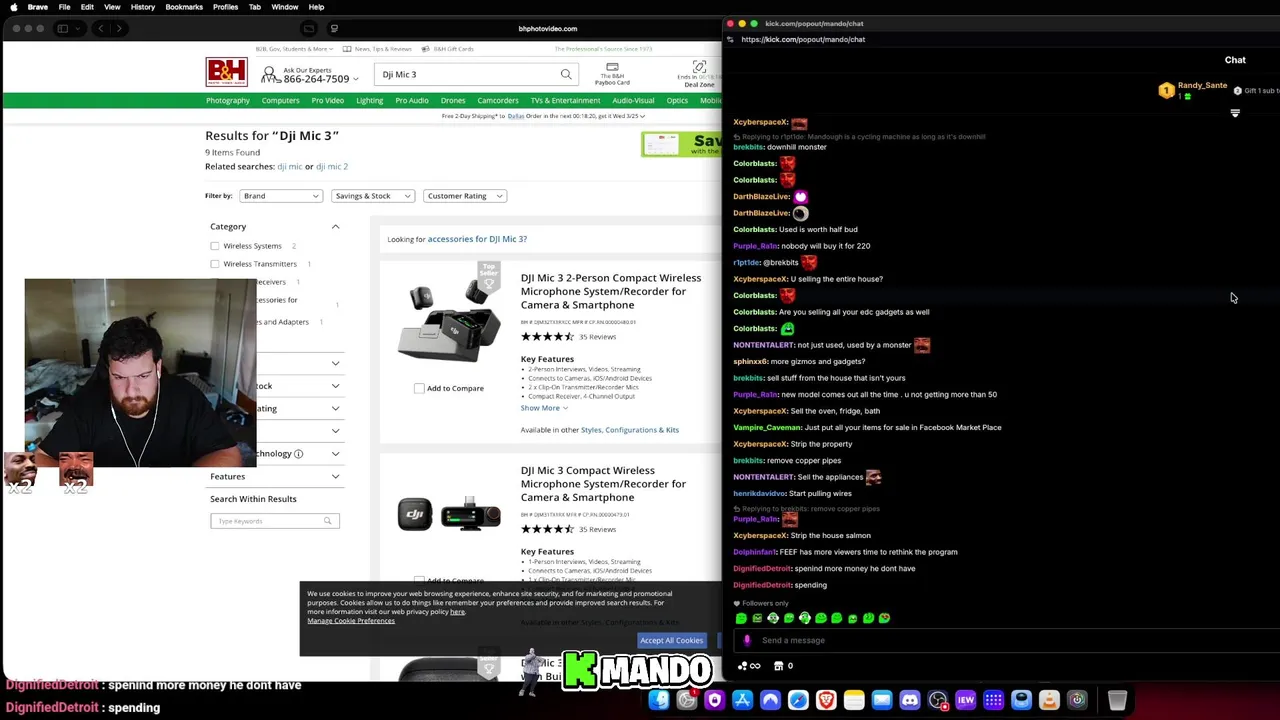Select the first green emote in chat bar

(x=741, y=618)
